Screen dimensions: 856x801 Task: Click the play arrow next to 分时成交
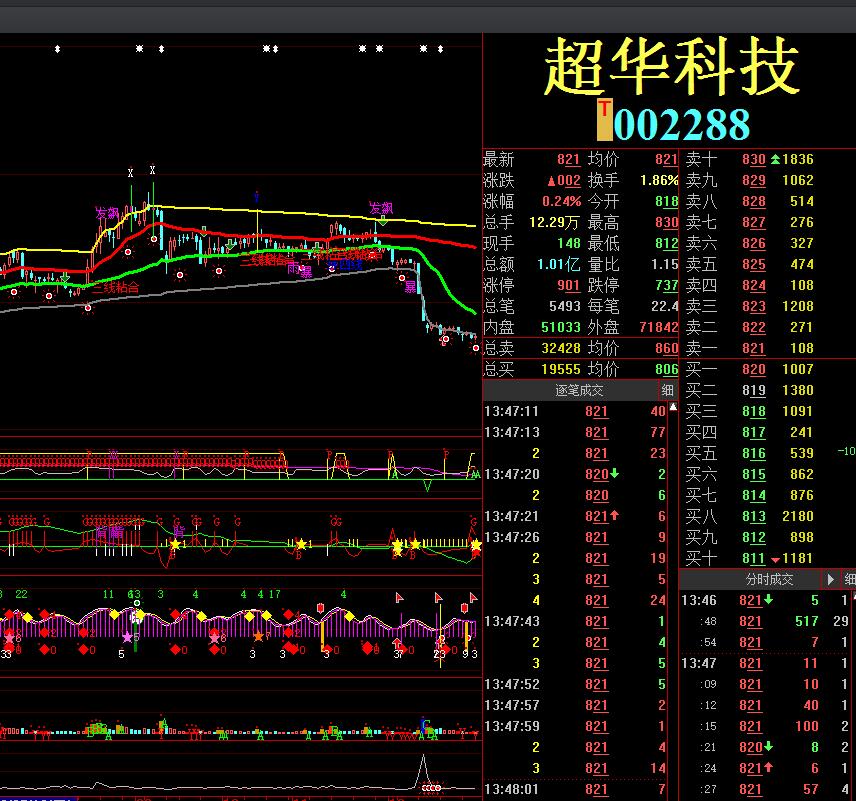(830, 579)
